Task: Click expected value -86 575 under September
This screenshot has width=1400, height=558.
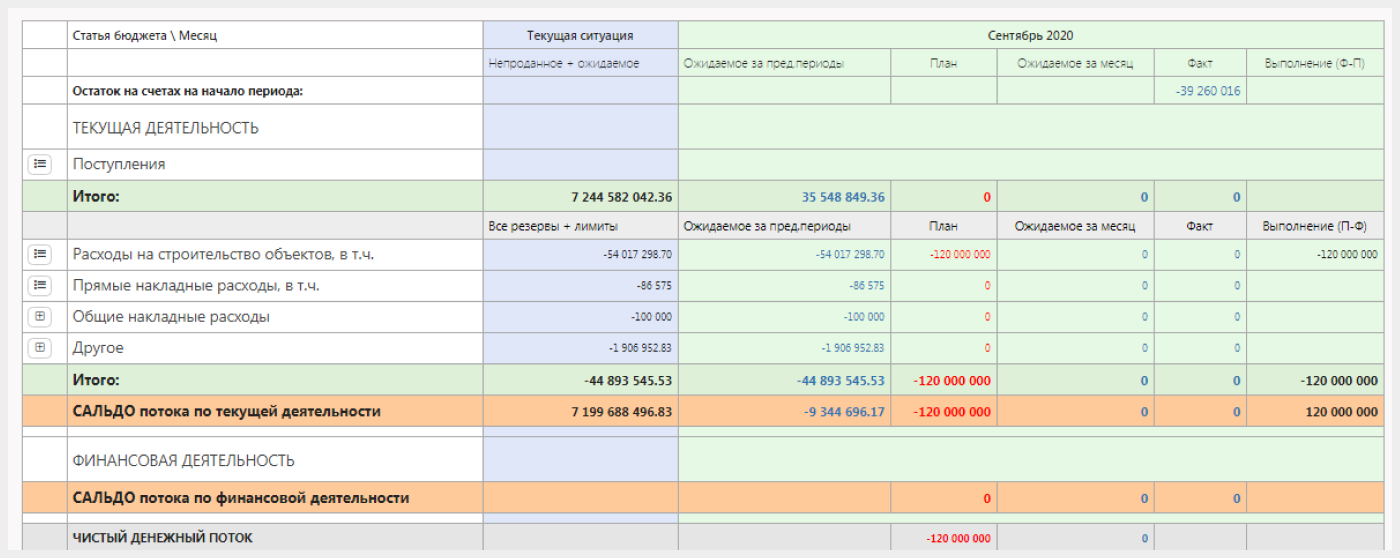Action: pyautogui.click(x=867, y=286)
